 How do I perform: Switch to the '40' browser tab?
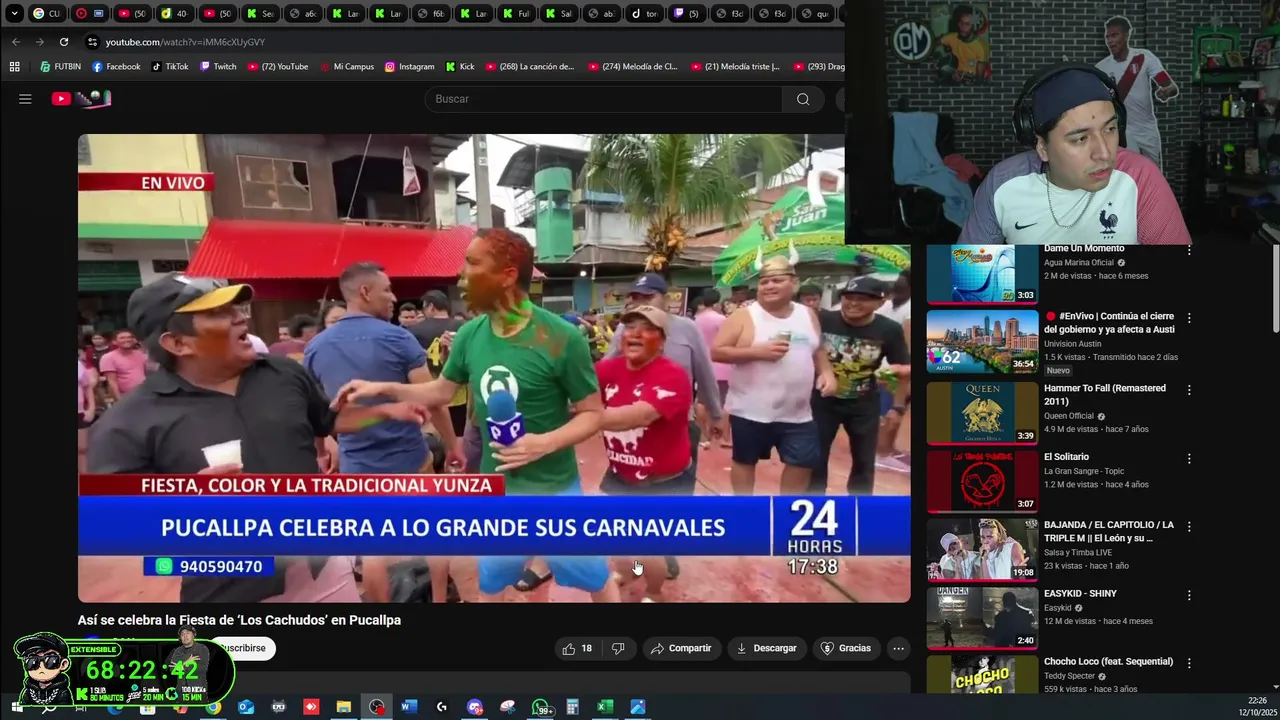coord(175,14)
